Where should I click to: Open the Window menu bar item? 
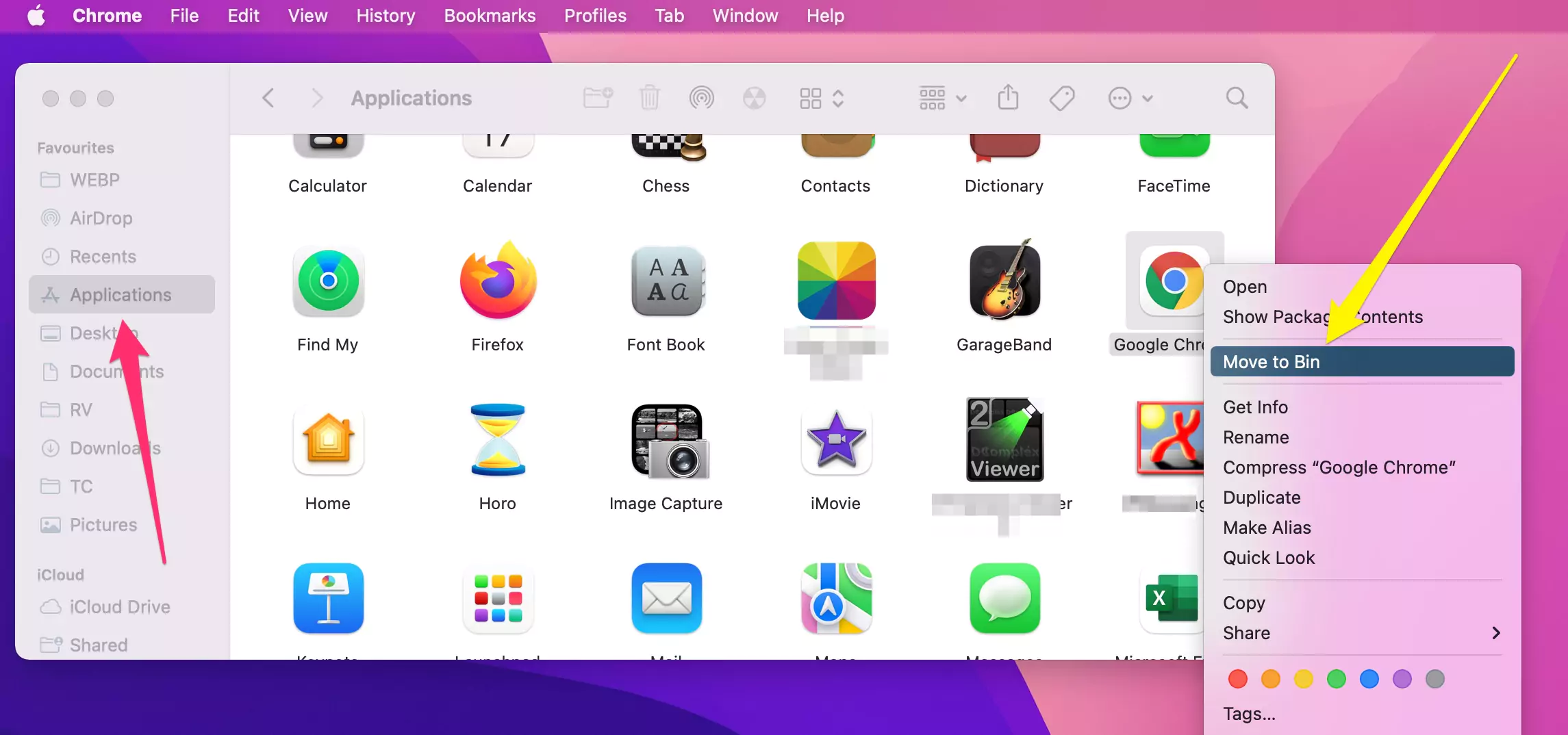(x=745, y=15)
